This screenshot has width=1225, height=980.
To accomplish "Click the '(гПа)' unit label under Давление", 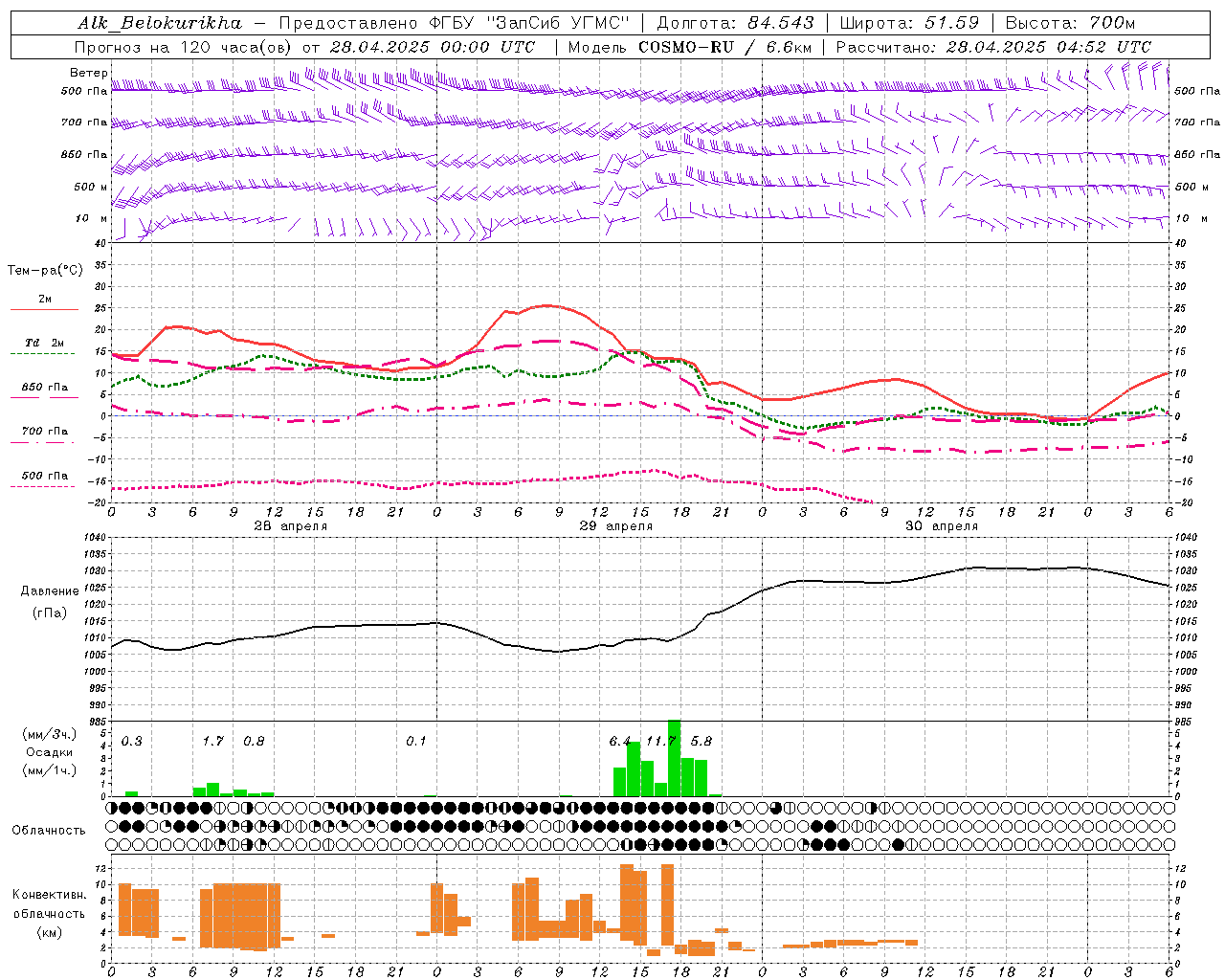I will (x=50, y=613).
